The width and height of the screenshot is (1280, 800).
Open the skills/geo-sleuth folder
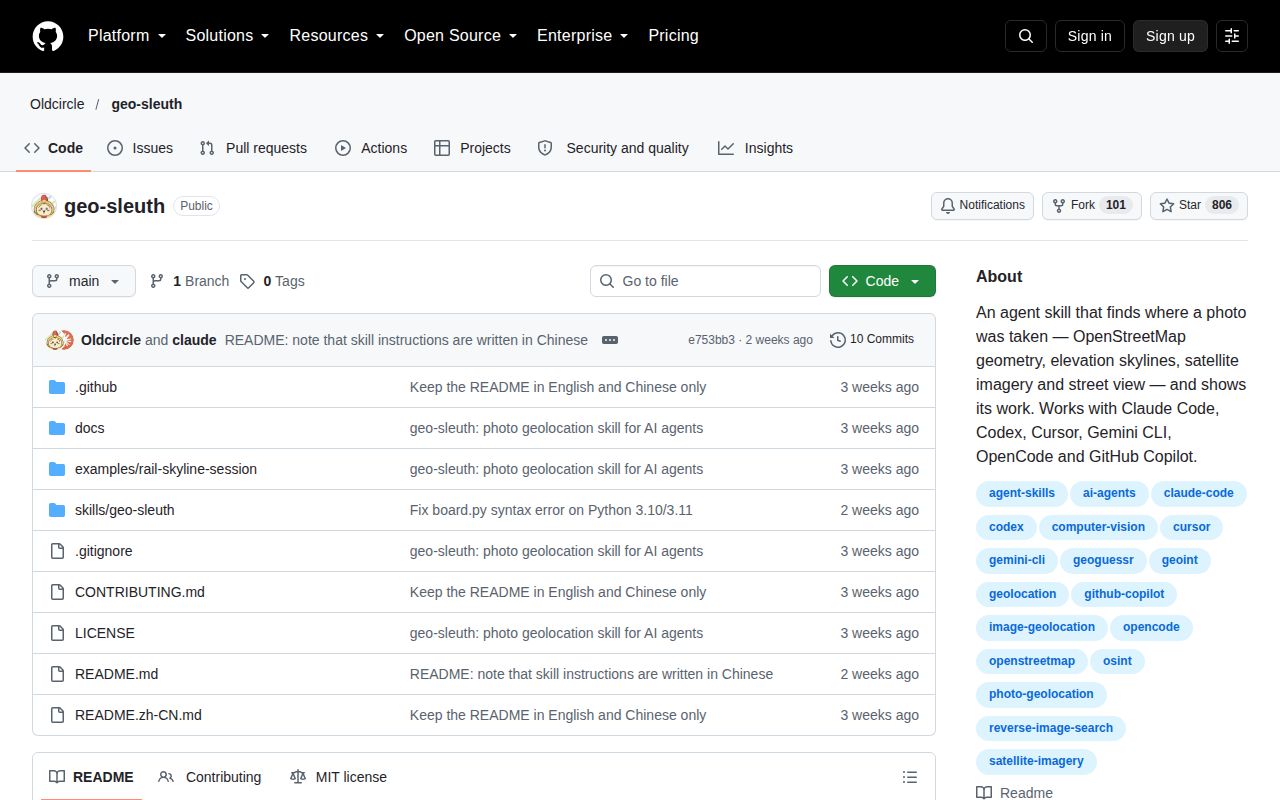(125, 510)
